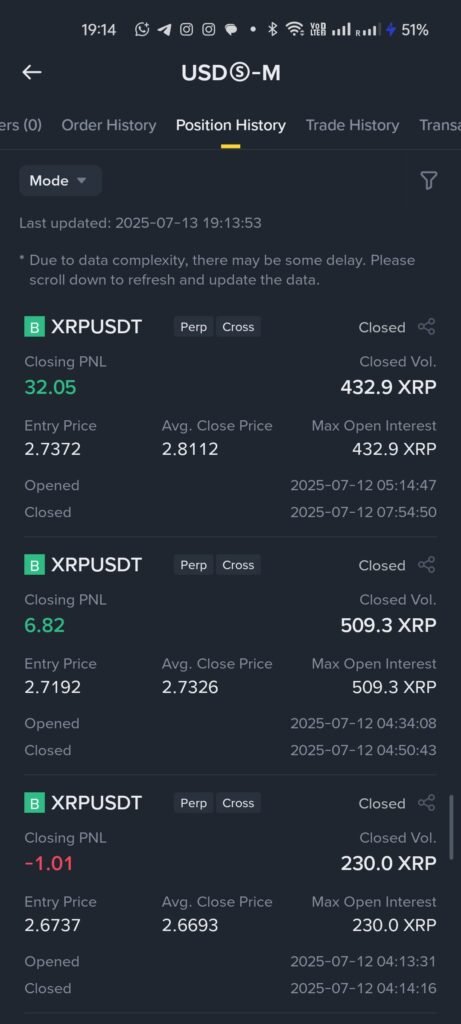Screen dimensions: 461x1024
Task: Tap green B icon of third XRPUSDT
Action: click(x=35, y=803)
